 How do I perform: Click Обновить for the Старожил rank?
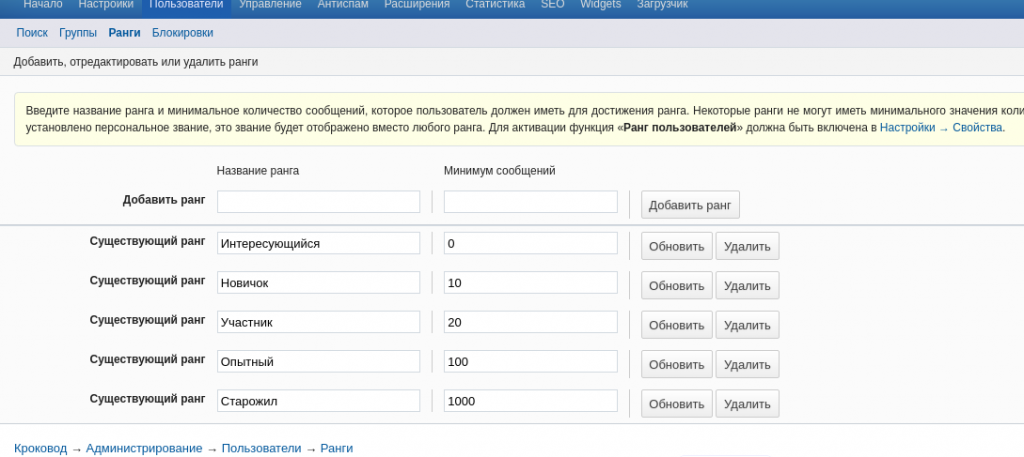[x=676, y=404]
